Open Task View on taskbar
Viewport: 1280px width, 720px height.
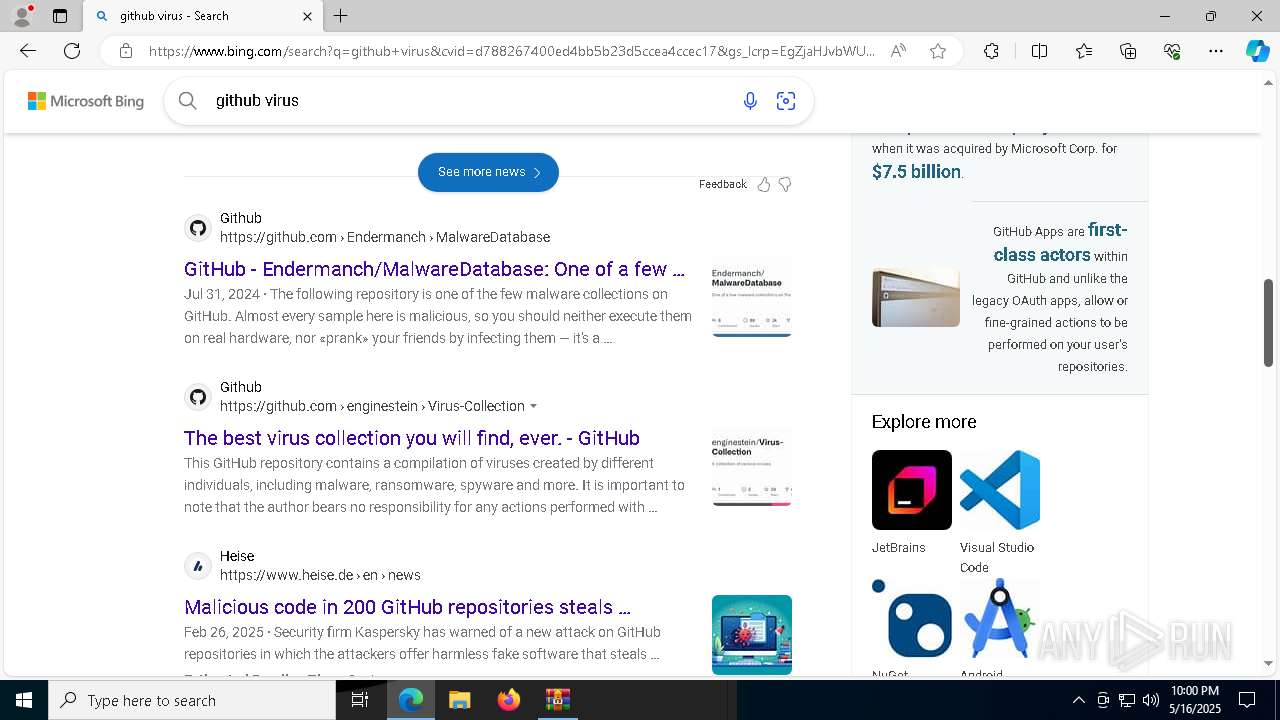coord(361,700)
